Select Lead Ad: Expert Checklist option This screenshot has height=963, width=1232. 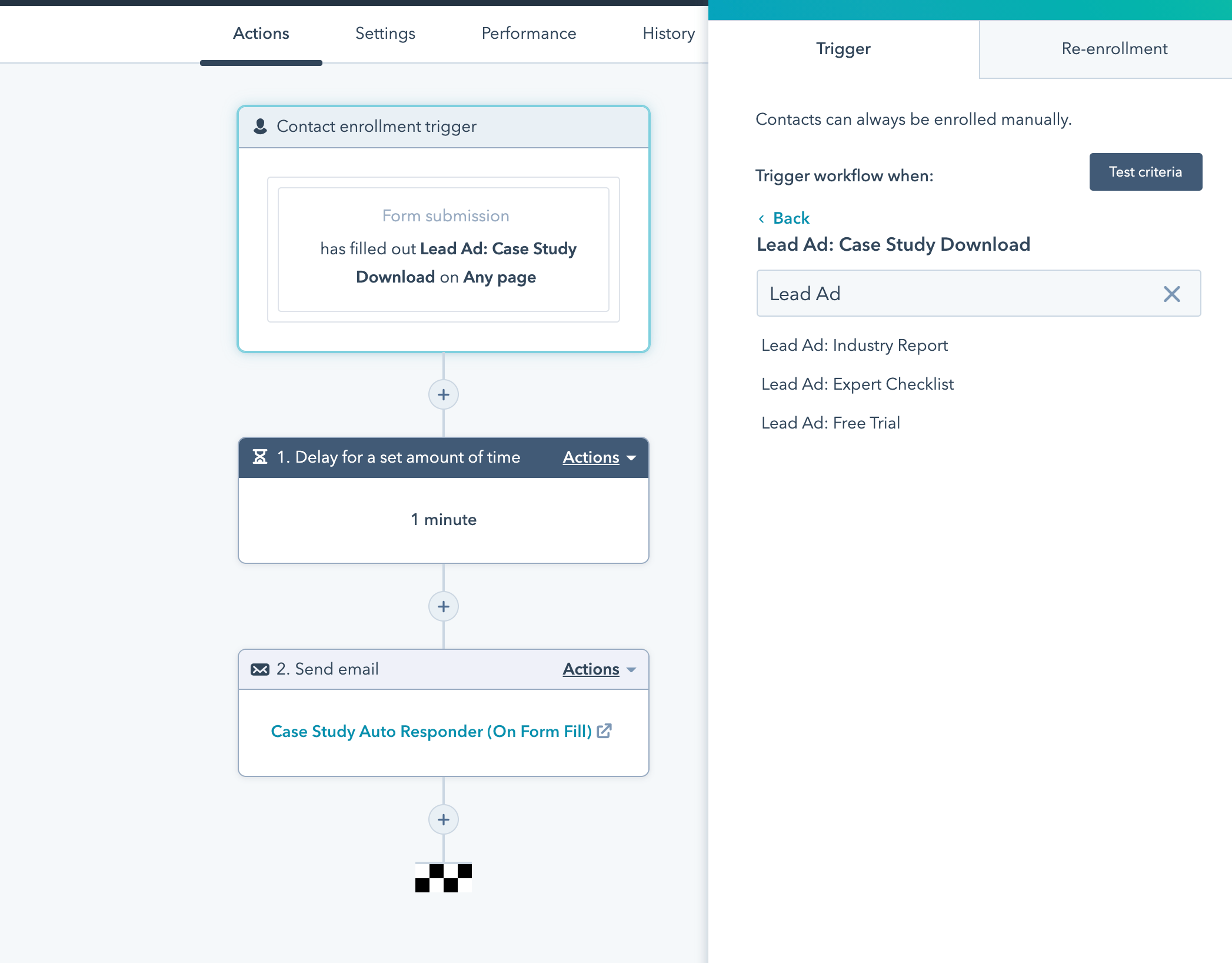click(858, 384)
